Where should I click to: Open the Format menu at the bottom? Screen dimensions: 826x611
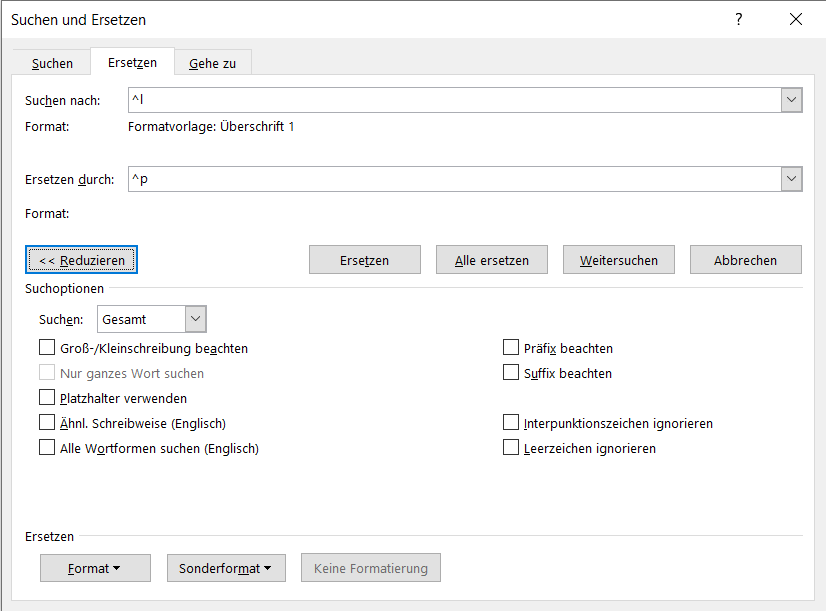point(95,567)
